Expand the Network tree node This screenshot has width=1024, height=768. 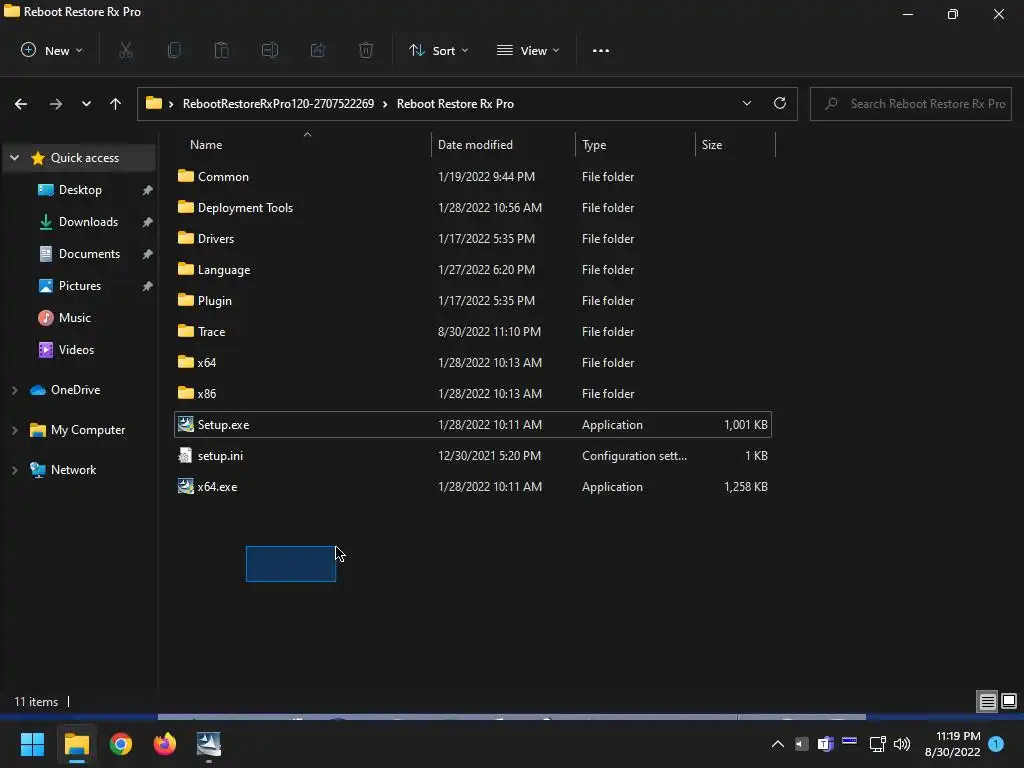click(x=14, y=470)
